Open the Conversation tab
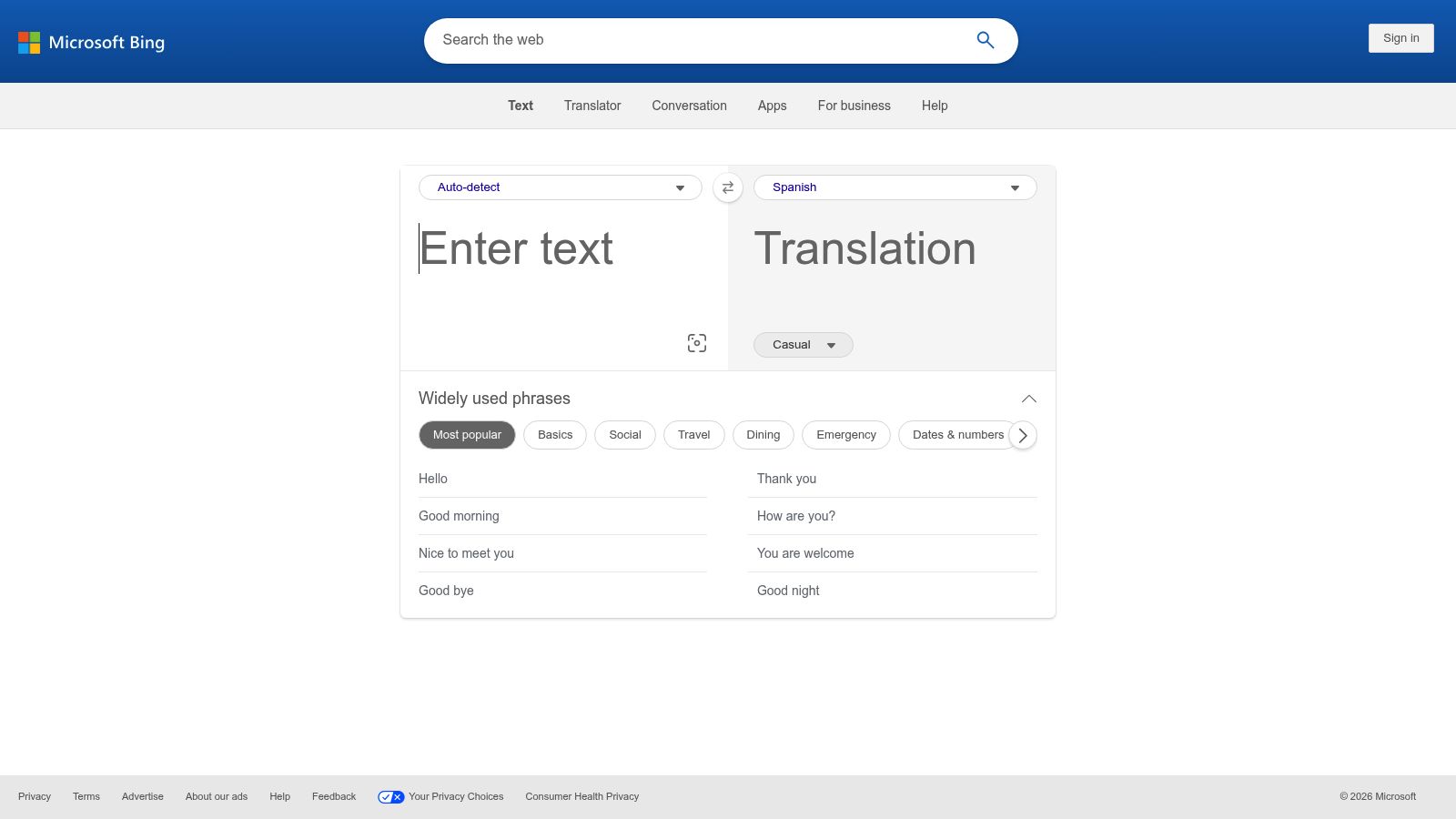This screenshot has width=1456, height=819. point(689,106)
